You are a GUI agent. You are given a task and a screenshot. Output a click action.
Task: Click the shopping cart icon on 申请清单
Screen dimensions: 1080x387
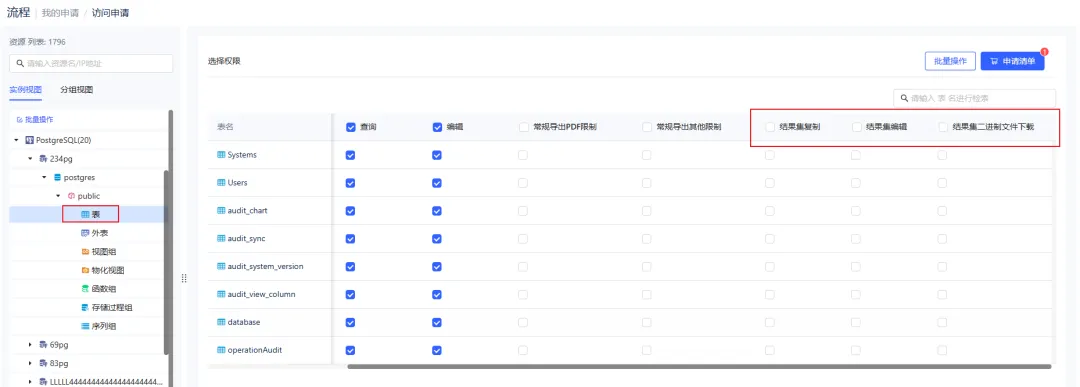tap(994, 61)
